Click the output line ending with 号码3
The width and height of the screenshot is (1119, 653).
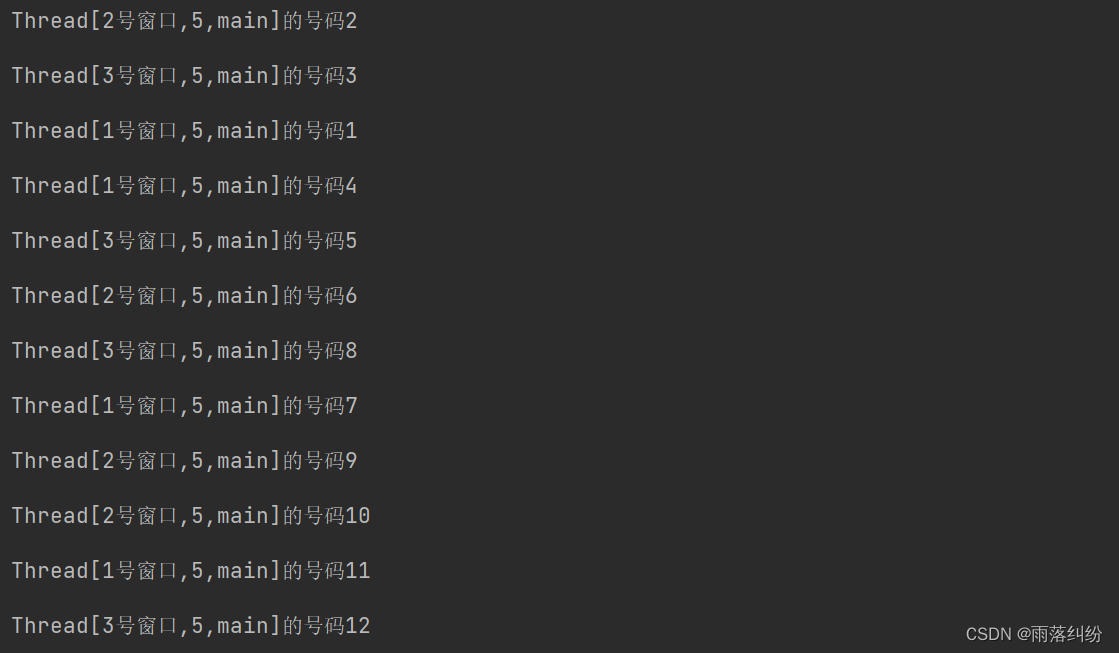click(x=184, y=76)
